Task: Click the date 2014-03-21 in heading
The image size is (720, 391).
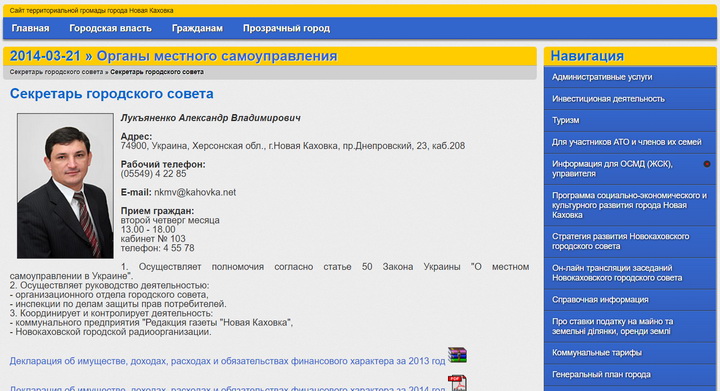Action: pyautogui.click(x=45, y=56)
